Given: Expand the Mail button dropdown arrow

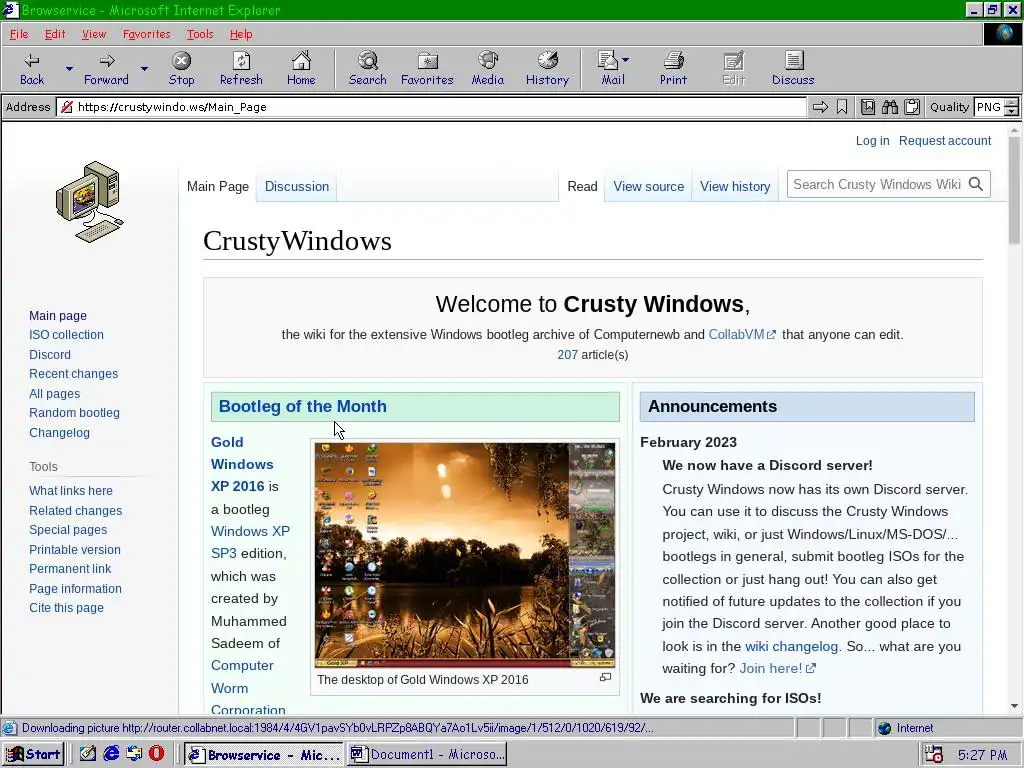Looking at the screenshot, I should tap(626, 60).
